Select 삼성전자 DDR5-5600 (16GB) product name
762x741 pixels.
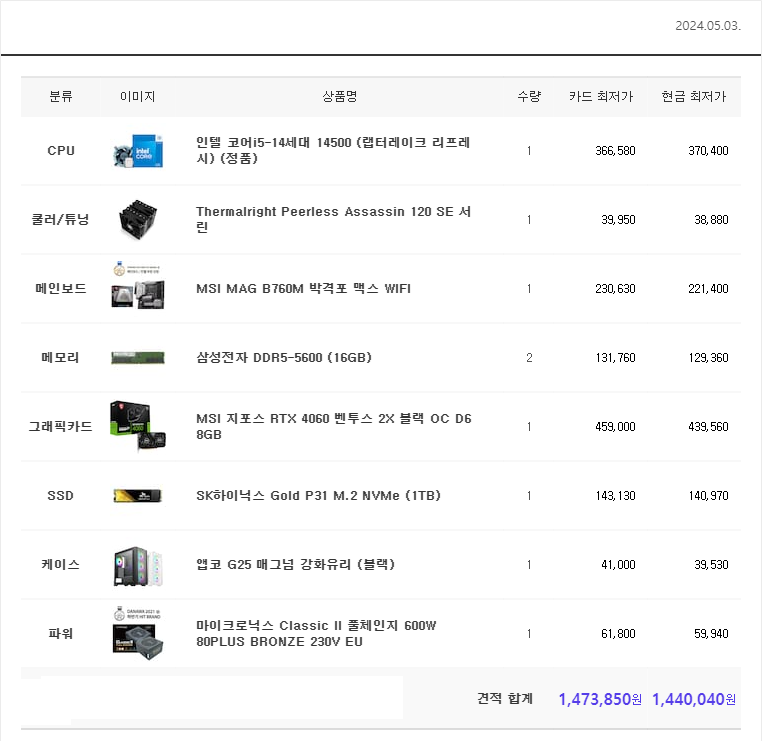point(284,358)
